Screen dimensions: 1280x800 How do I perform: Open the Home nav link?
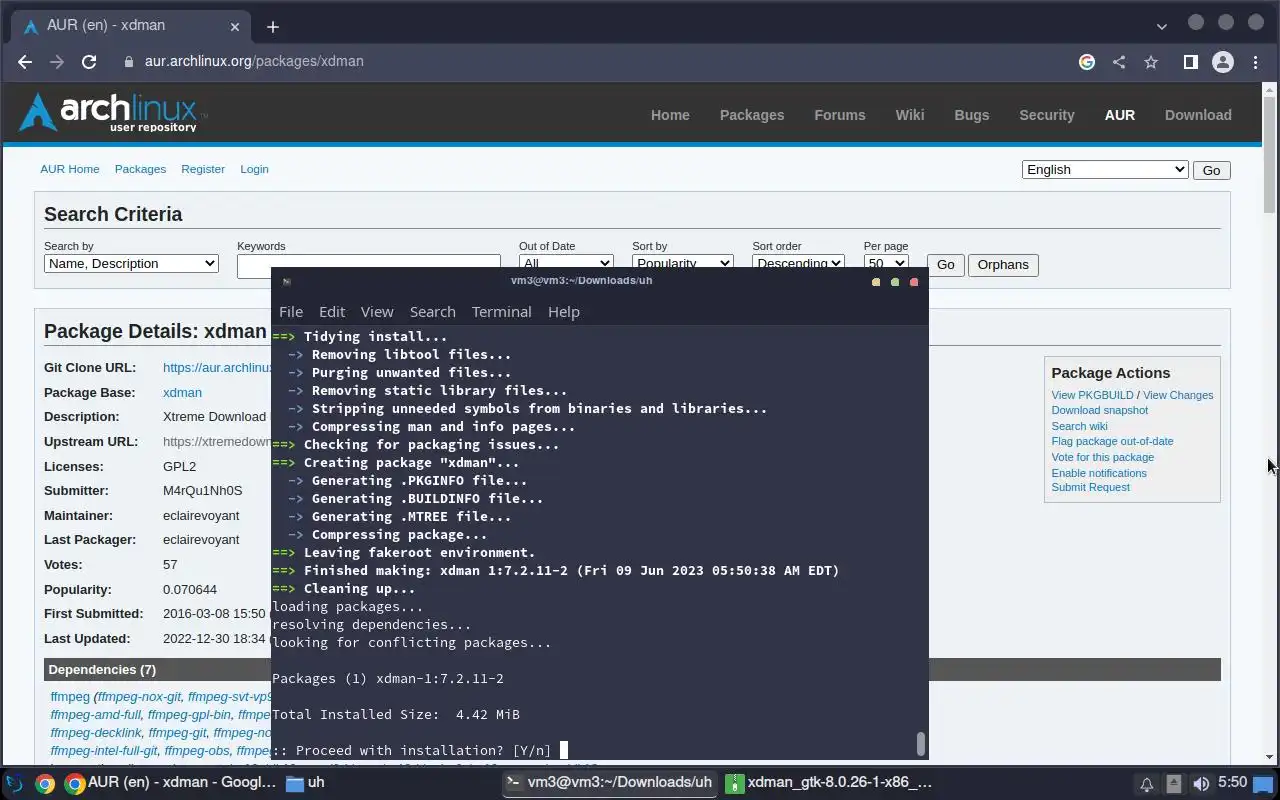pyautogui.click(x=670, y=115)
